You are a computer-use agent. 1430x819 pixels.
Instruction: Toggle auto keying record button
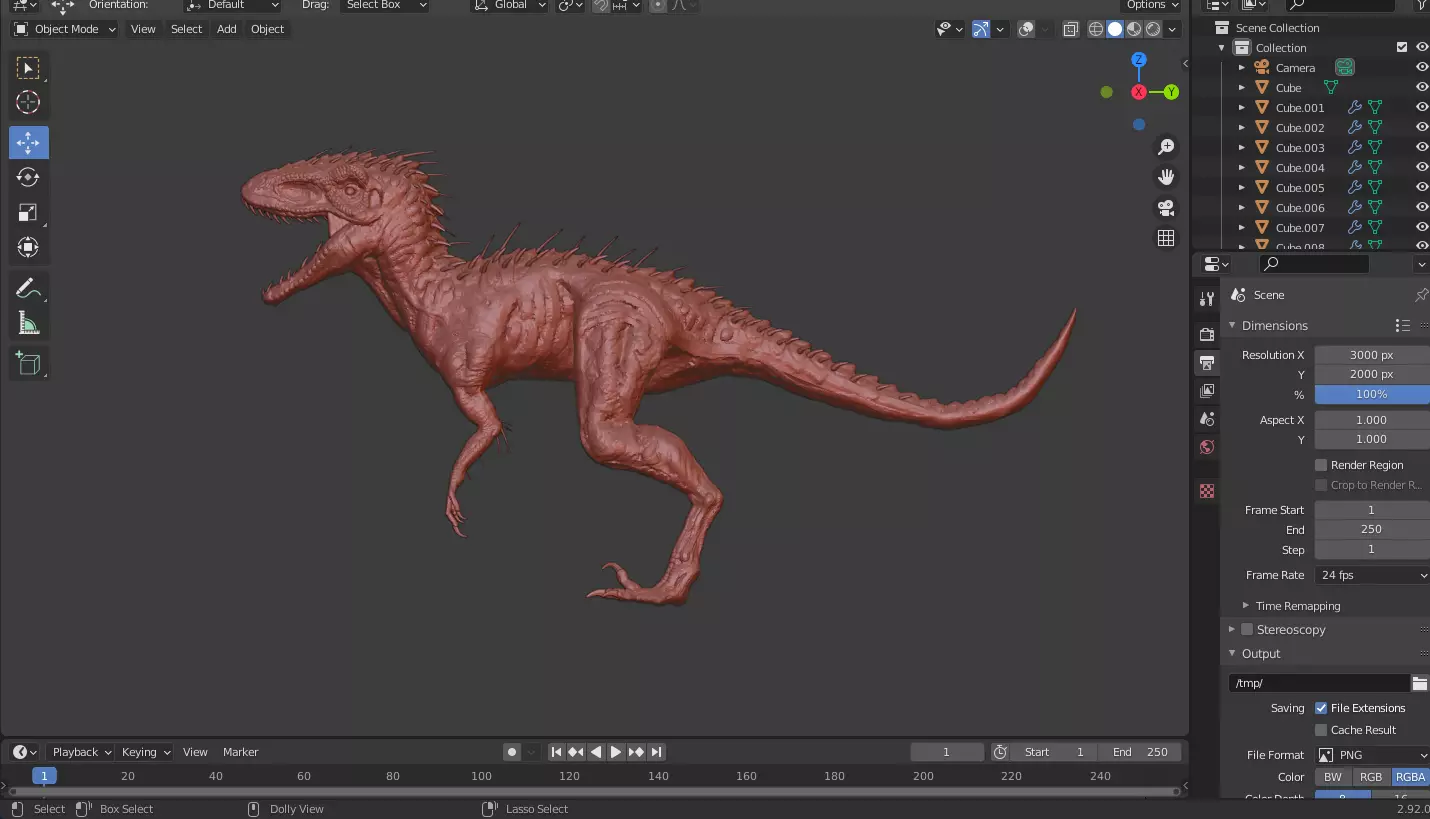pyautogui.click(x=512, y=752)
